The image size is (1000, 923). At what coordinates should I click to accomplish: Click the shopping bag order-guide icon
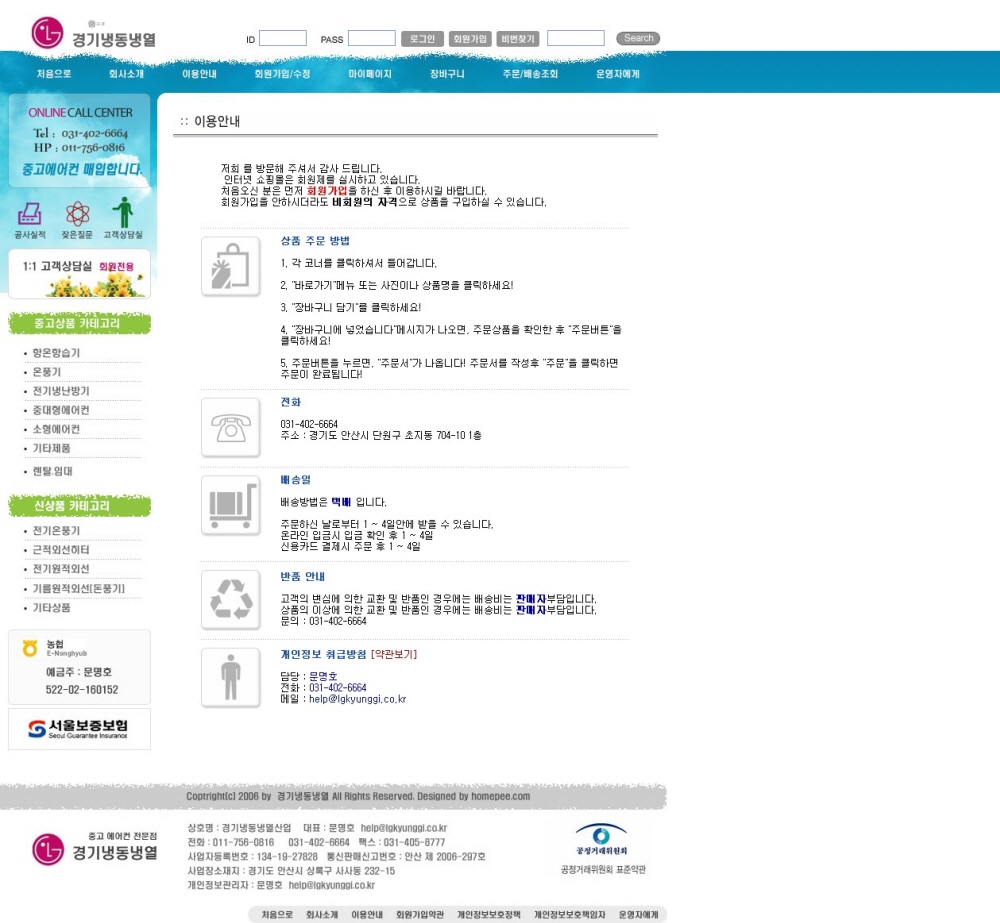coord(231,267)
